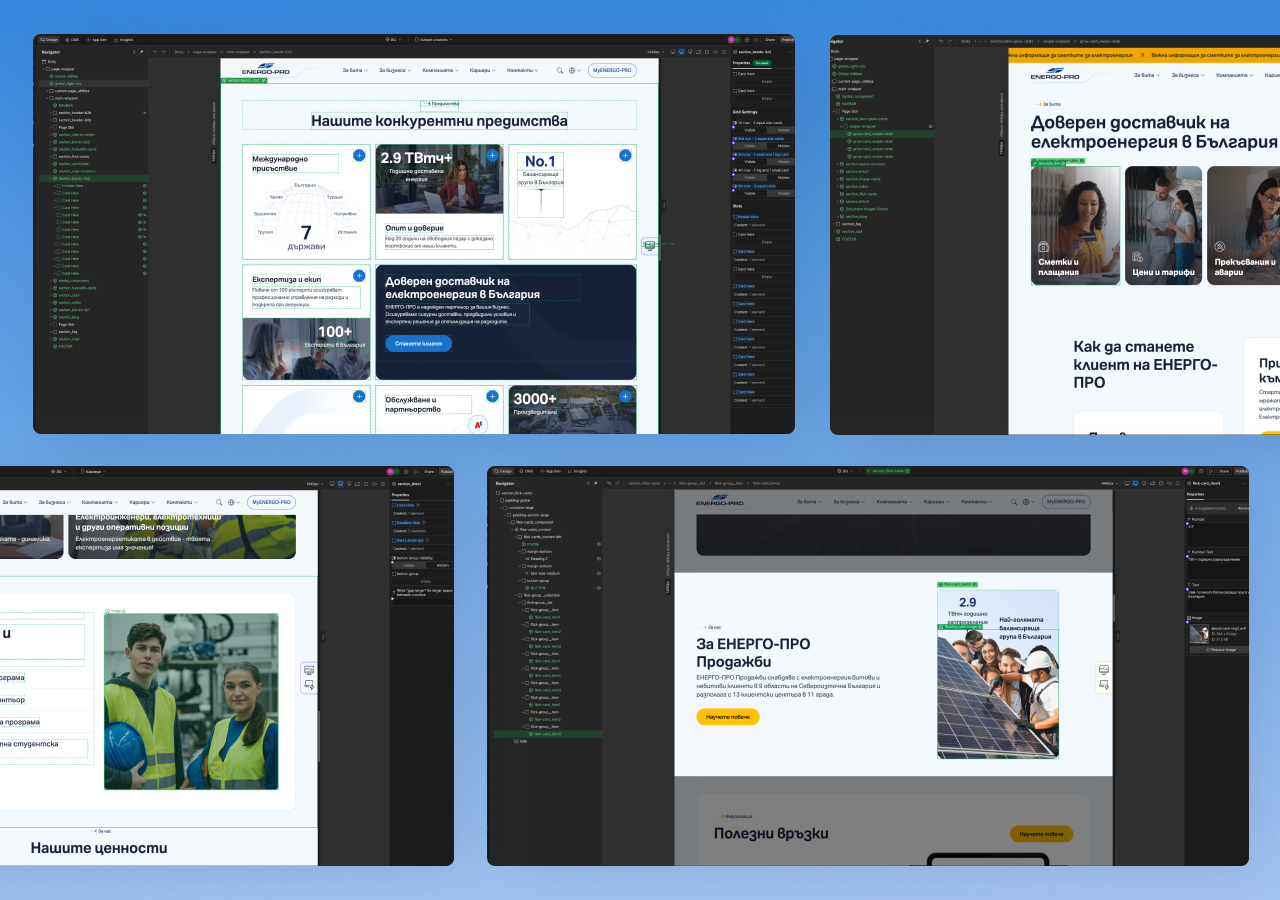The image size is (1280, 900).
Task: Click the search icon in bottom-left window's site header
Action: pyautogui.click(x=219, y=502)
